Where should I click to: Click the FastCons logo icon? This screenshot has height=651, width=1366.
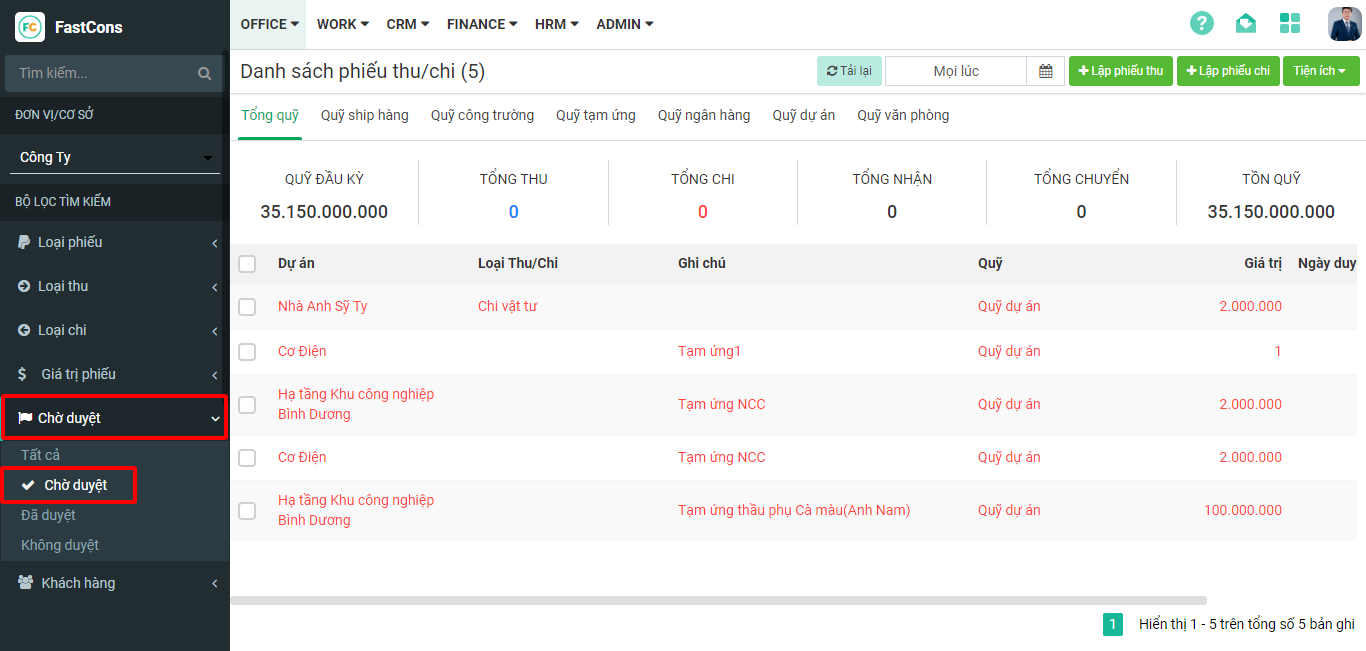(30, 27)
